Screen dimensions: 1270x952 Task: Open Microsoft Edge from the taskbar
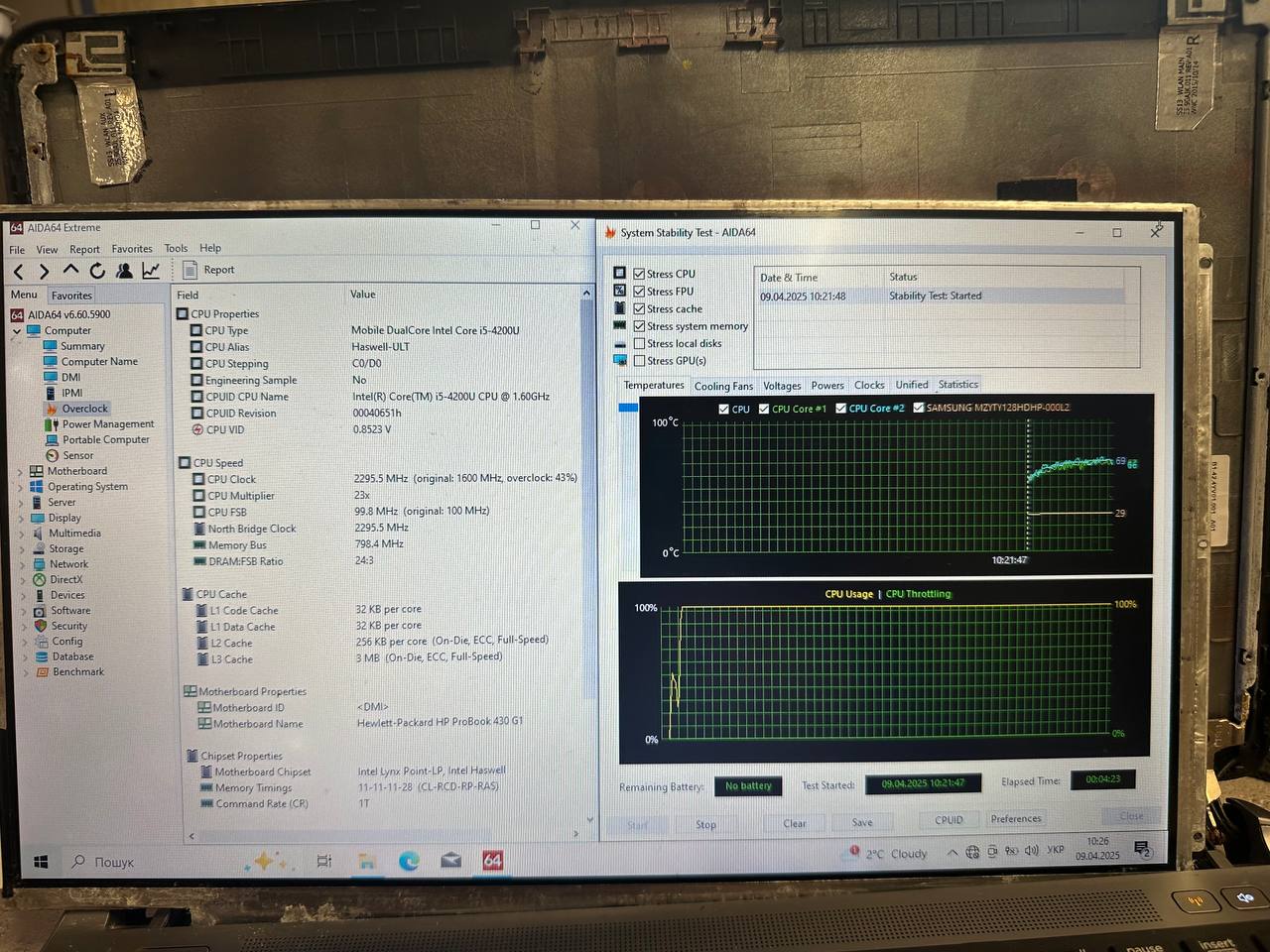click(409, 861)
